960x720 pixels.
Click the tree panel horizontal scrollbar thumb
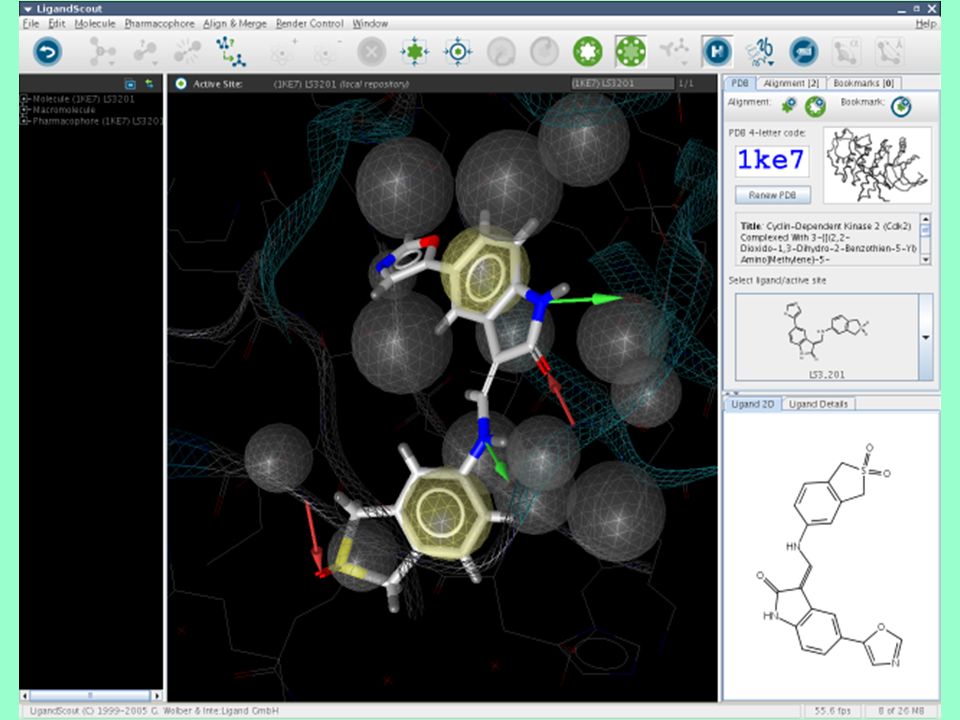[x=90, y=696]
